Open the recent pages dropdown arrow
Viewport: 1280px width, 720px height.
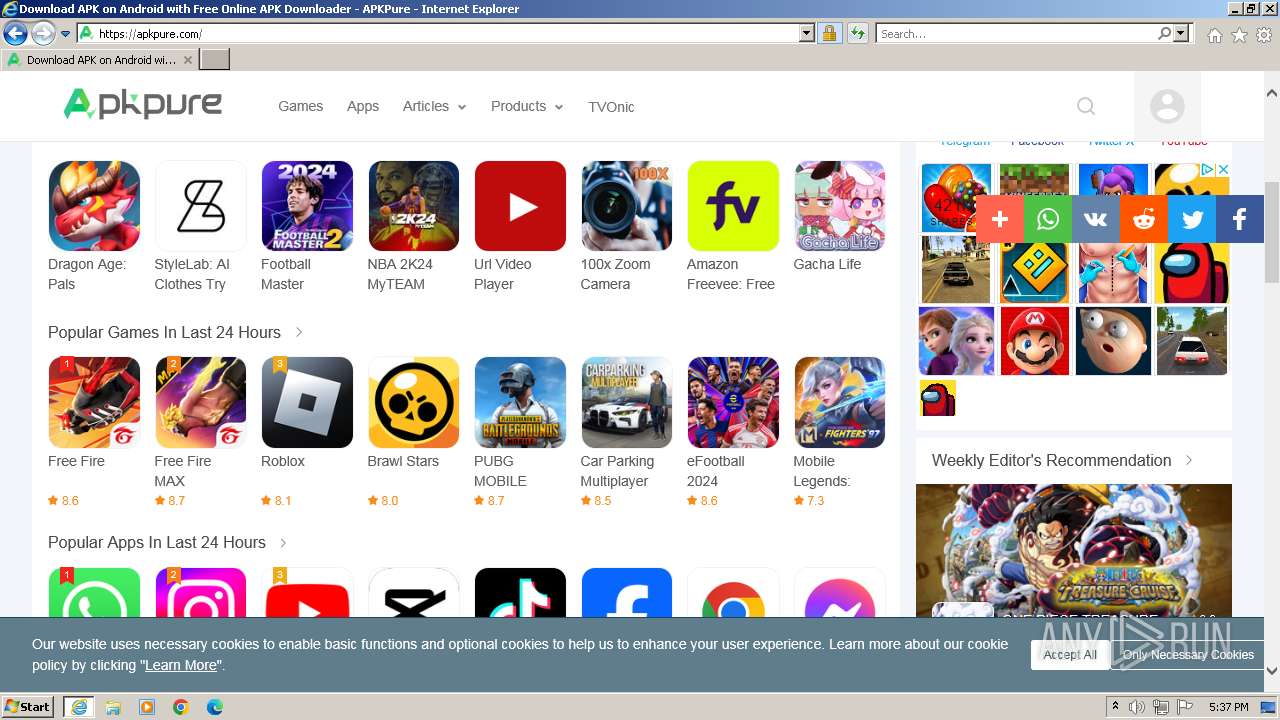66,34
